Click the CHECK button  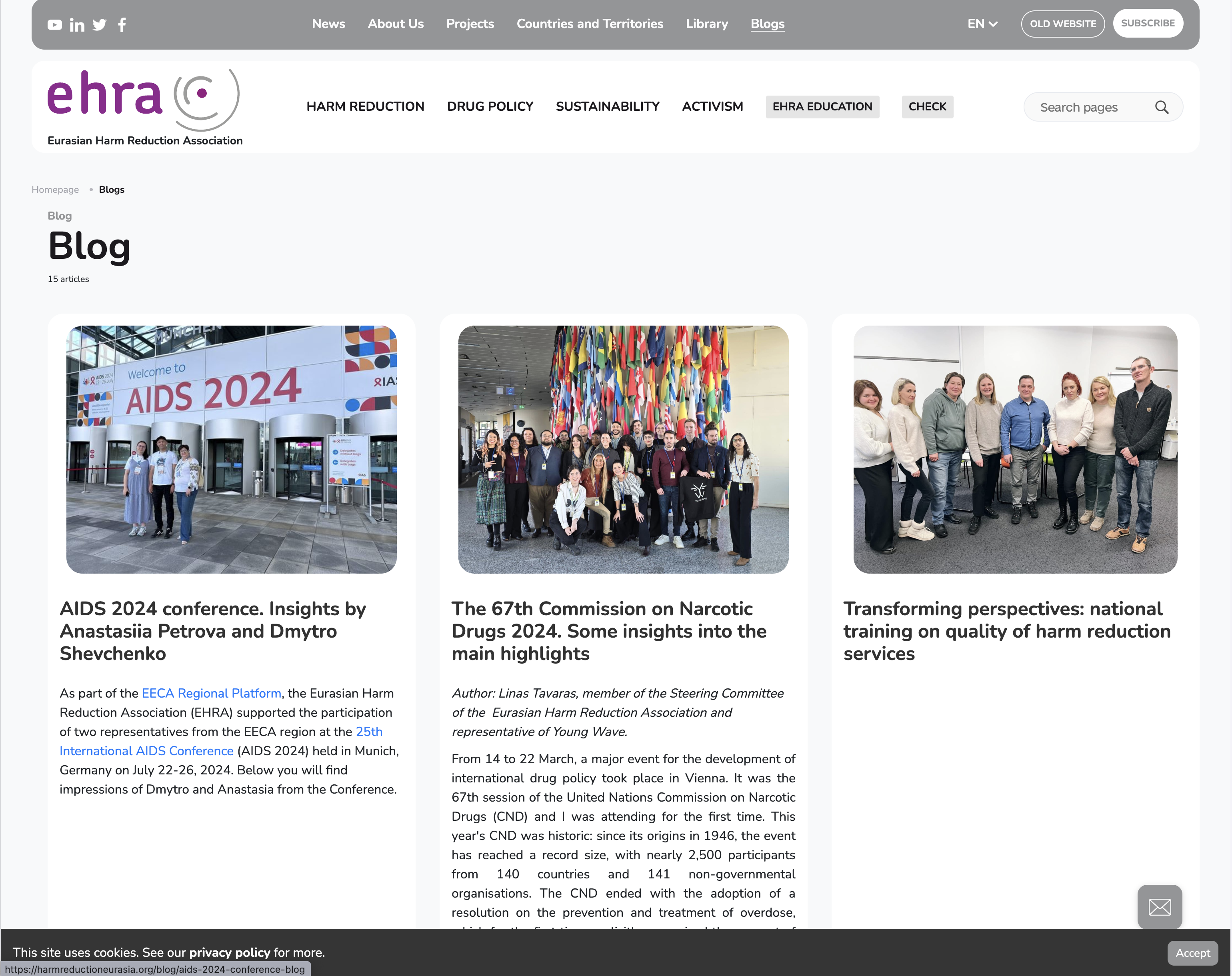point(928,107)
